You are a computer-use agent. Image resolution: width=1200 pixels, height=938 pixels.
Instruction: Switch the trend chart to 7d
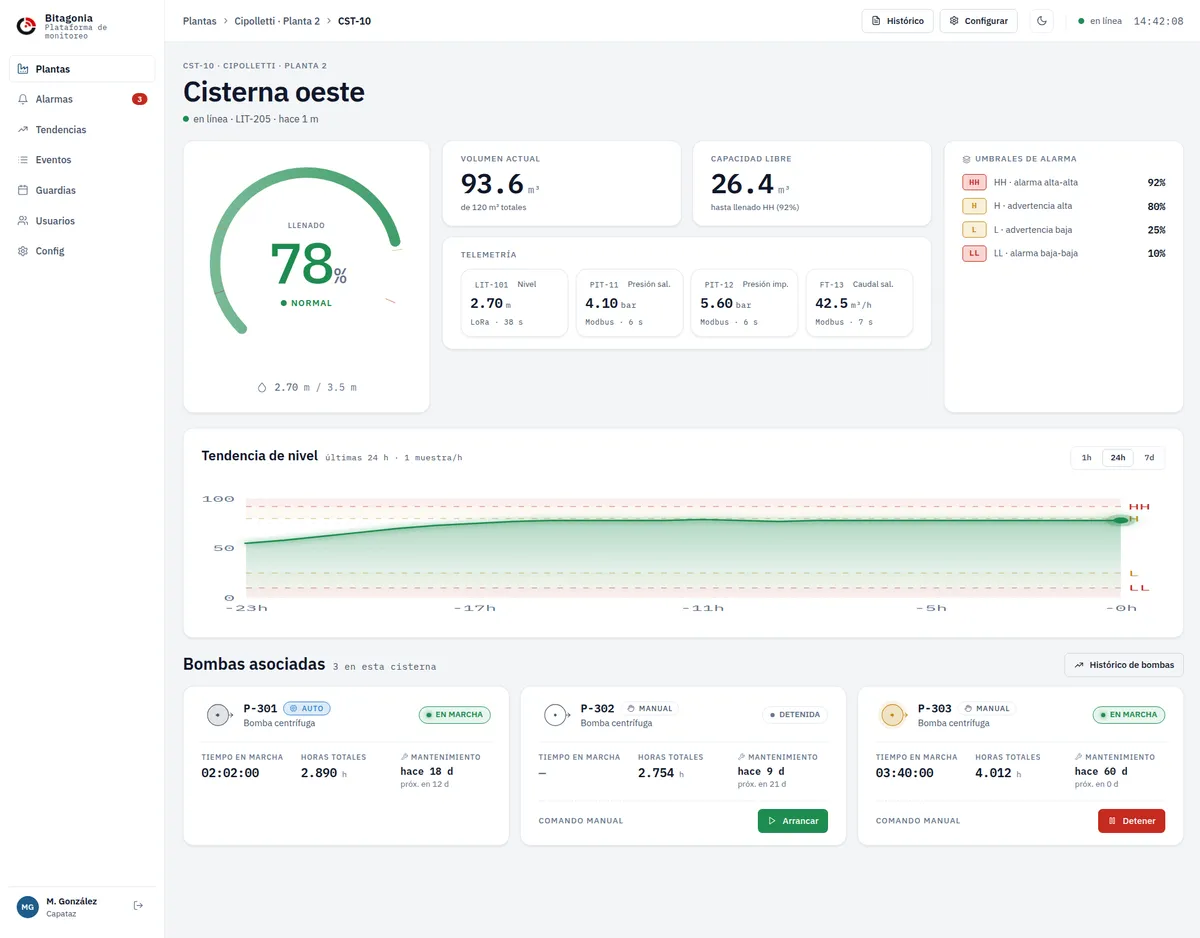pyautogui.click(x=1149, y=458)
